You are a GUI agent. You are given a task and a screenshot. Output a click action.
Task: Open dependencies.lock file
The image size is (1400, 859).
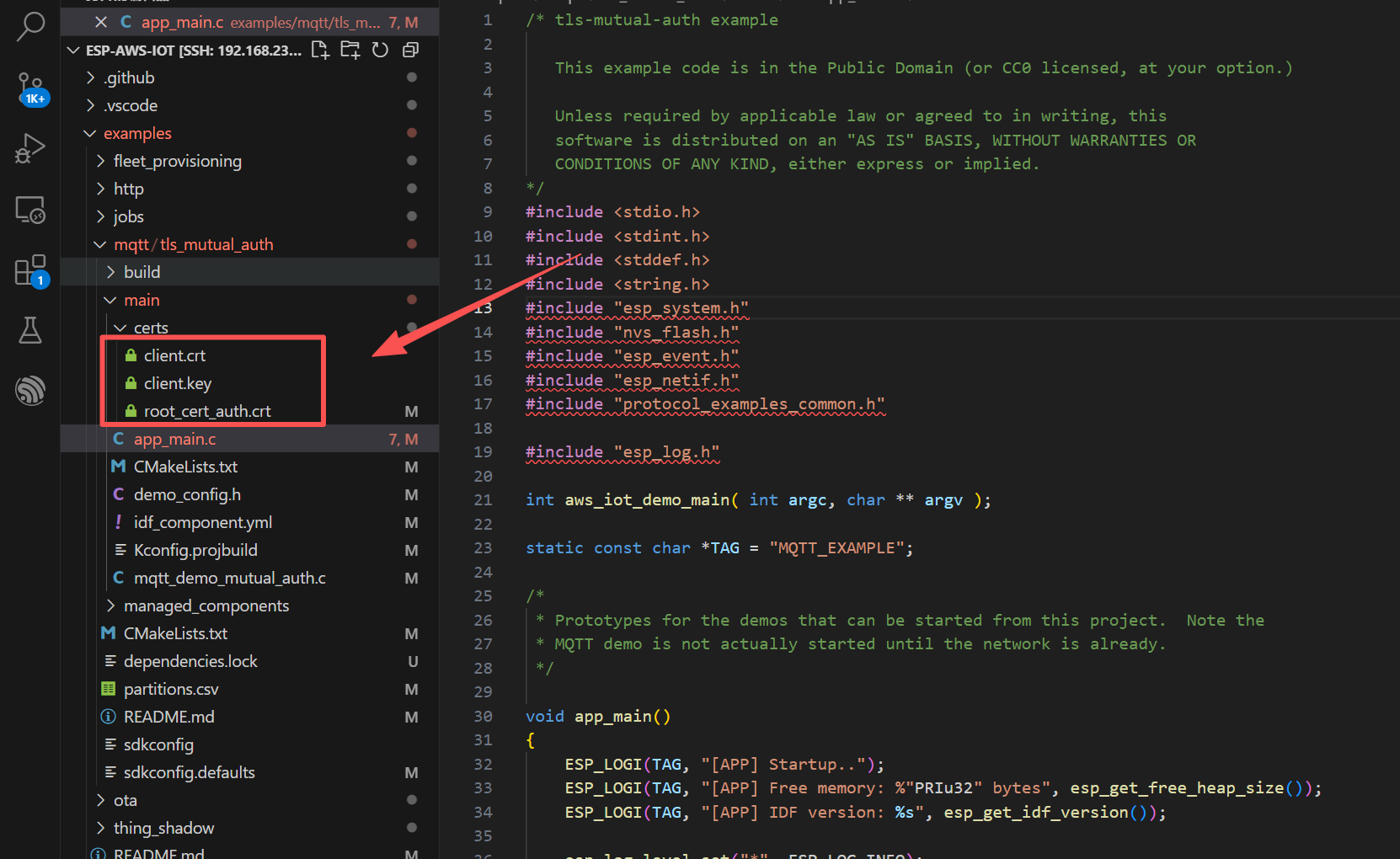(249, 661)
